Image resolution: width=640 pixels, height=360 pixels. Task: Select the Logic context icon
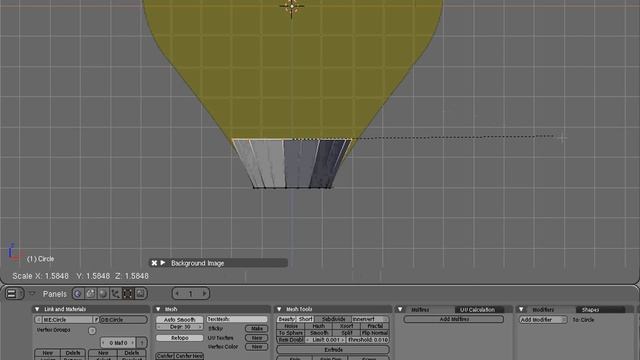click(x=78, y=293)
